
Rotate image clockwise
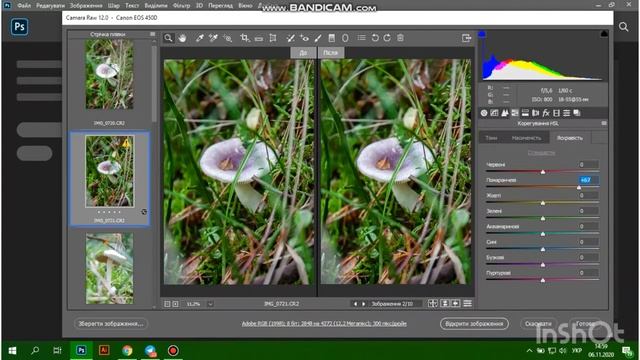tap(387, 38)
